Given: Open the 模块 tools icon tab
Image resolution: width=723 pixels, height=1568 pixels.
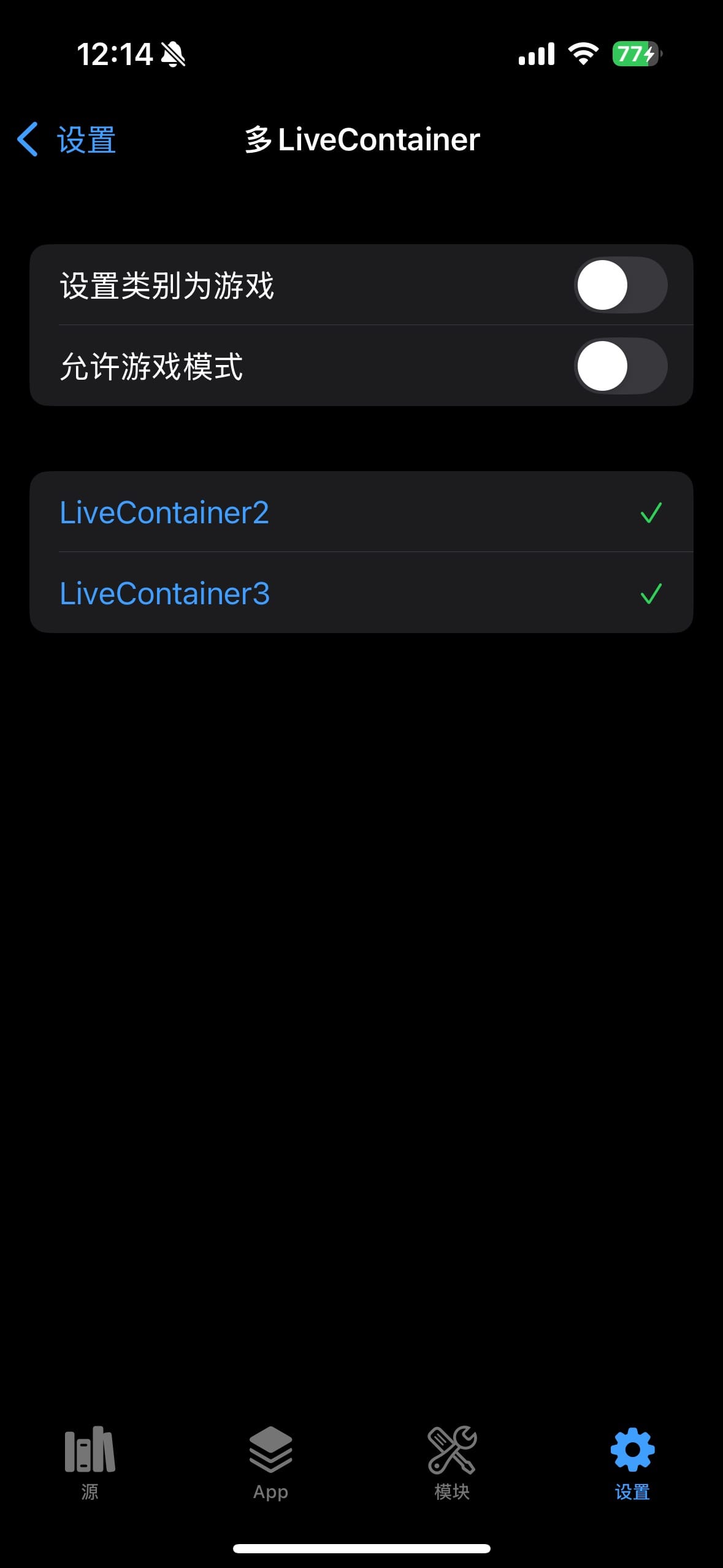Looking at the screenshot, I should 452,1449.
